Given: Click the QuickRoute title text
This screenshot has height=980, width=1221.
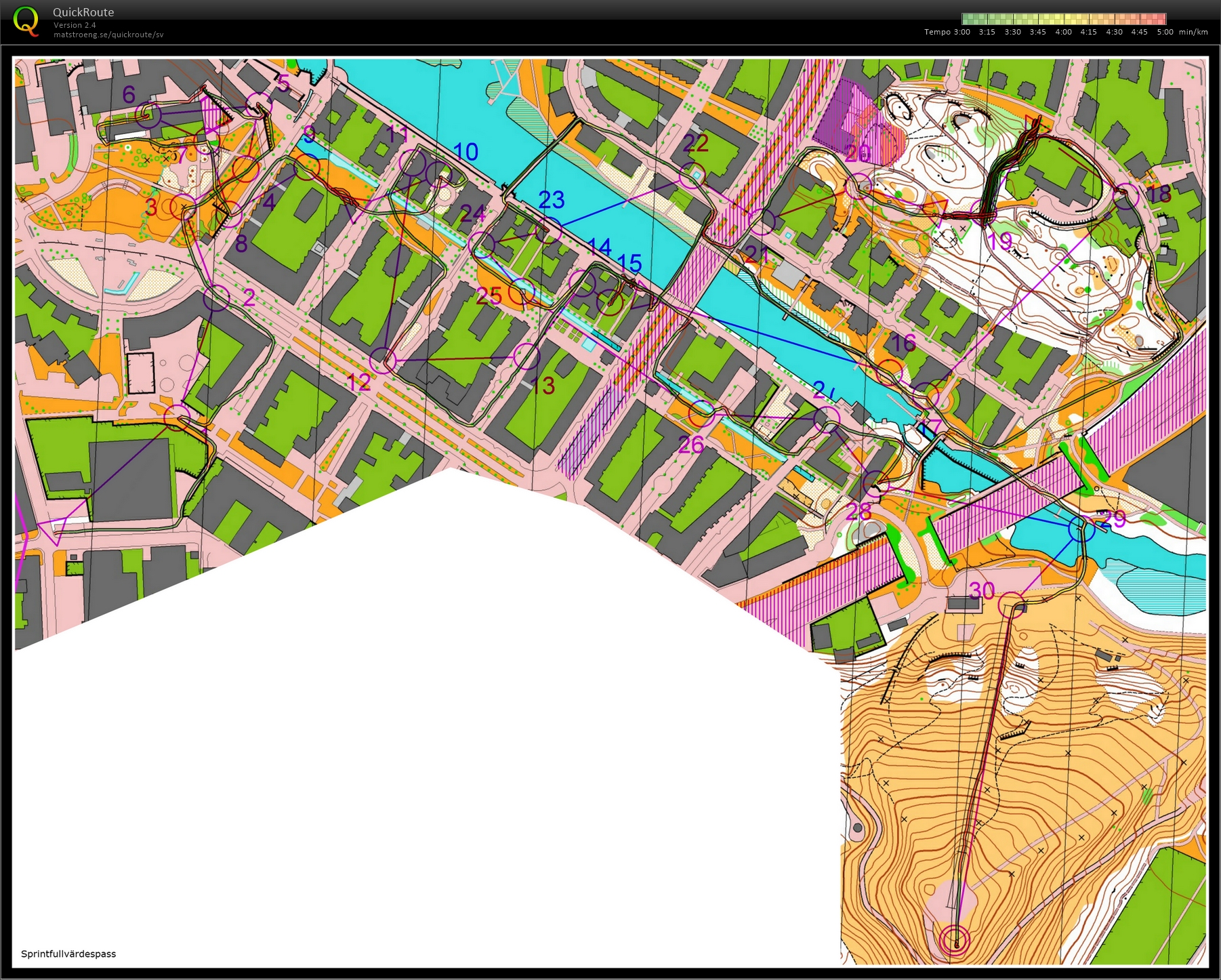Looking at the screenshot, I should [83, 12].
